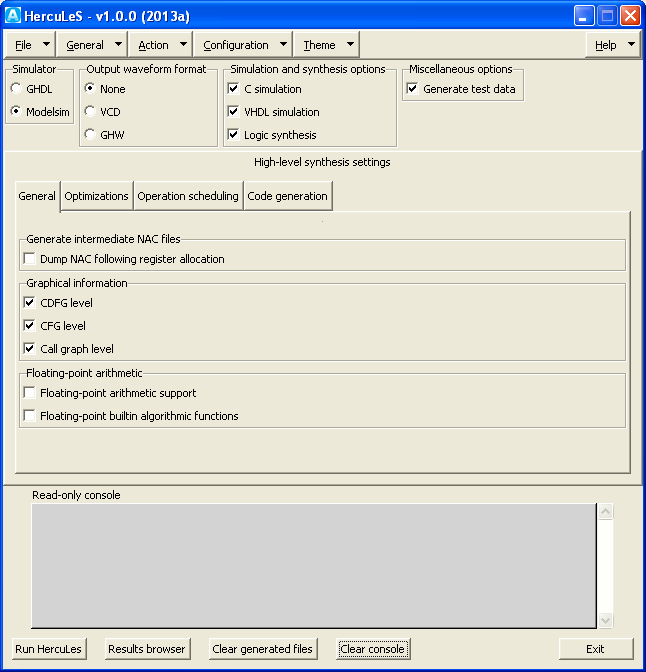Click the Run HercuLes button

pos(48,649)
